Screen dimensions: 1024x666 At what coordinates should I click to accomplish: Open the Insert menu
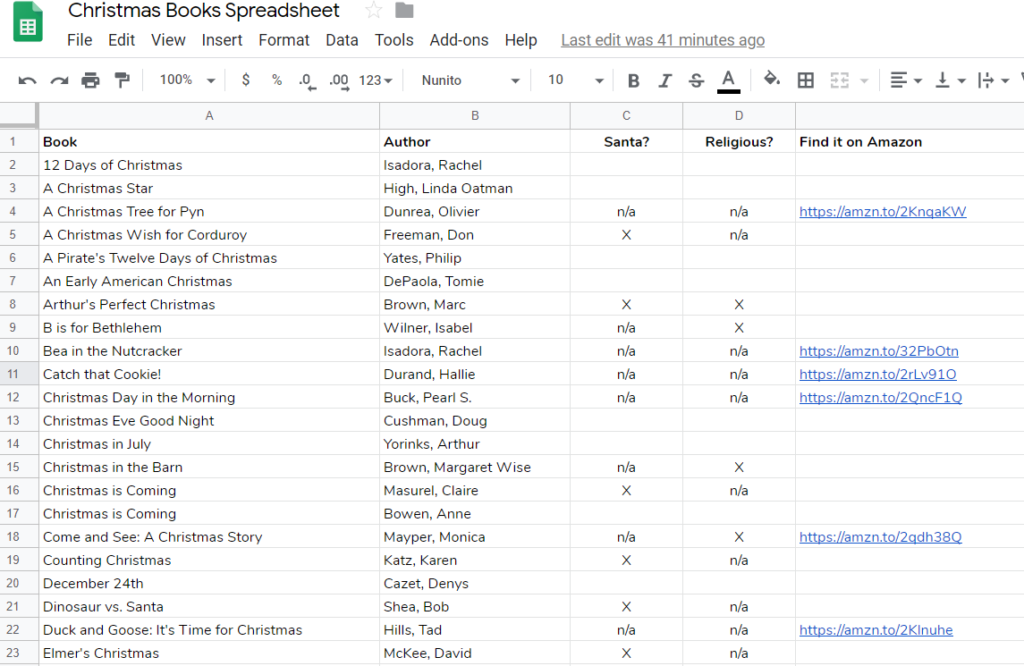click(x=222, y=40)
